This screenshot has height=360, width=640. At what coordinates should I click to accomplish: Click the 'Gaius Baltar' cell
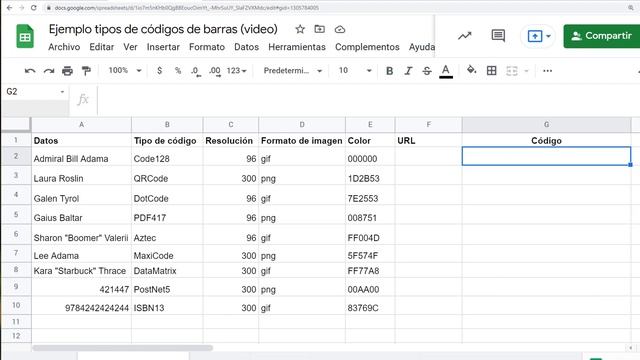81,216
